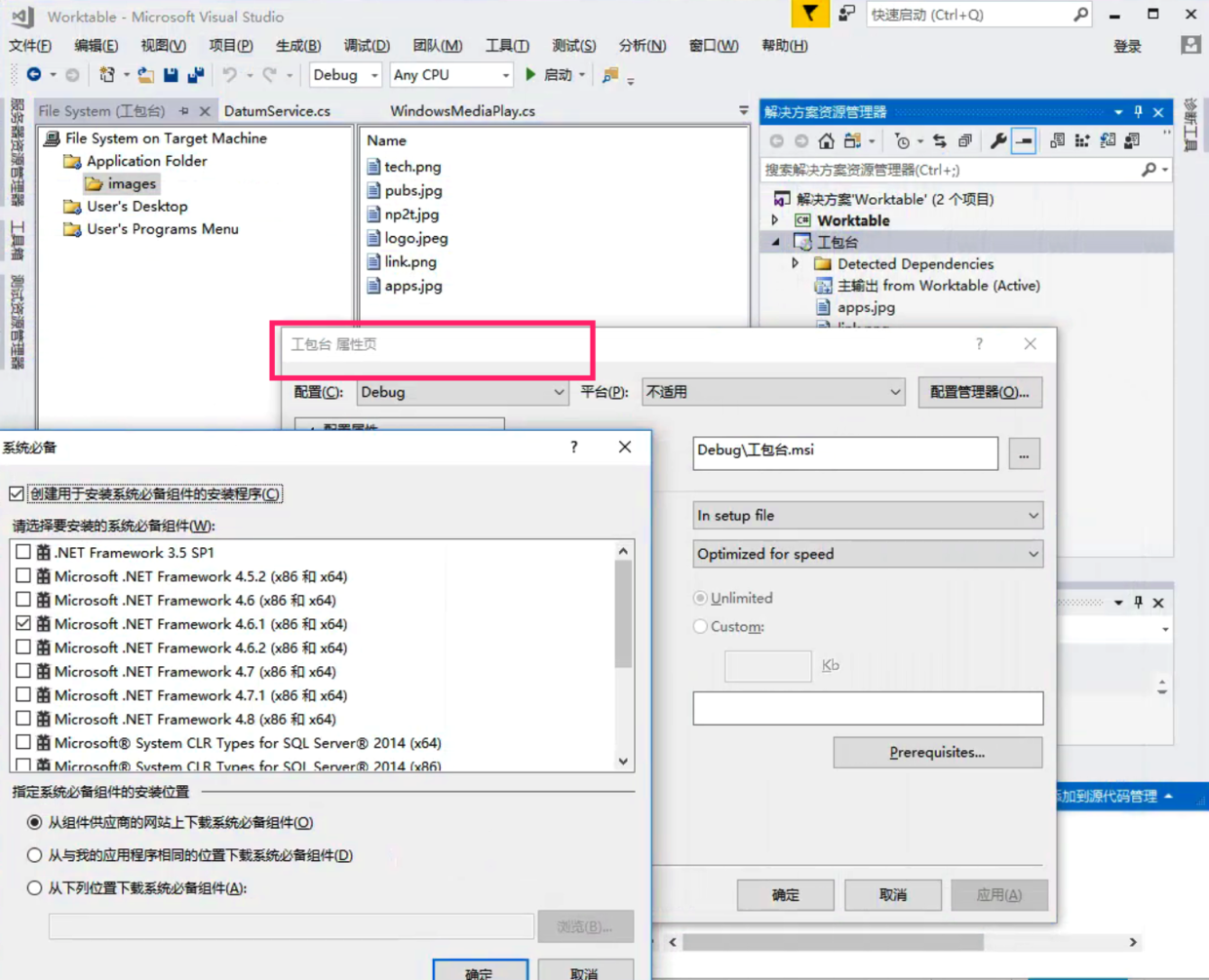Open the Debug solution configuration dropdown
Image resolution: width=1209 pixels, height=980 pixels.
coord(345,74)
